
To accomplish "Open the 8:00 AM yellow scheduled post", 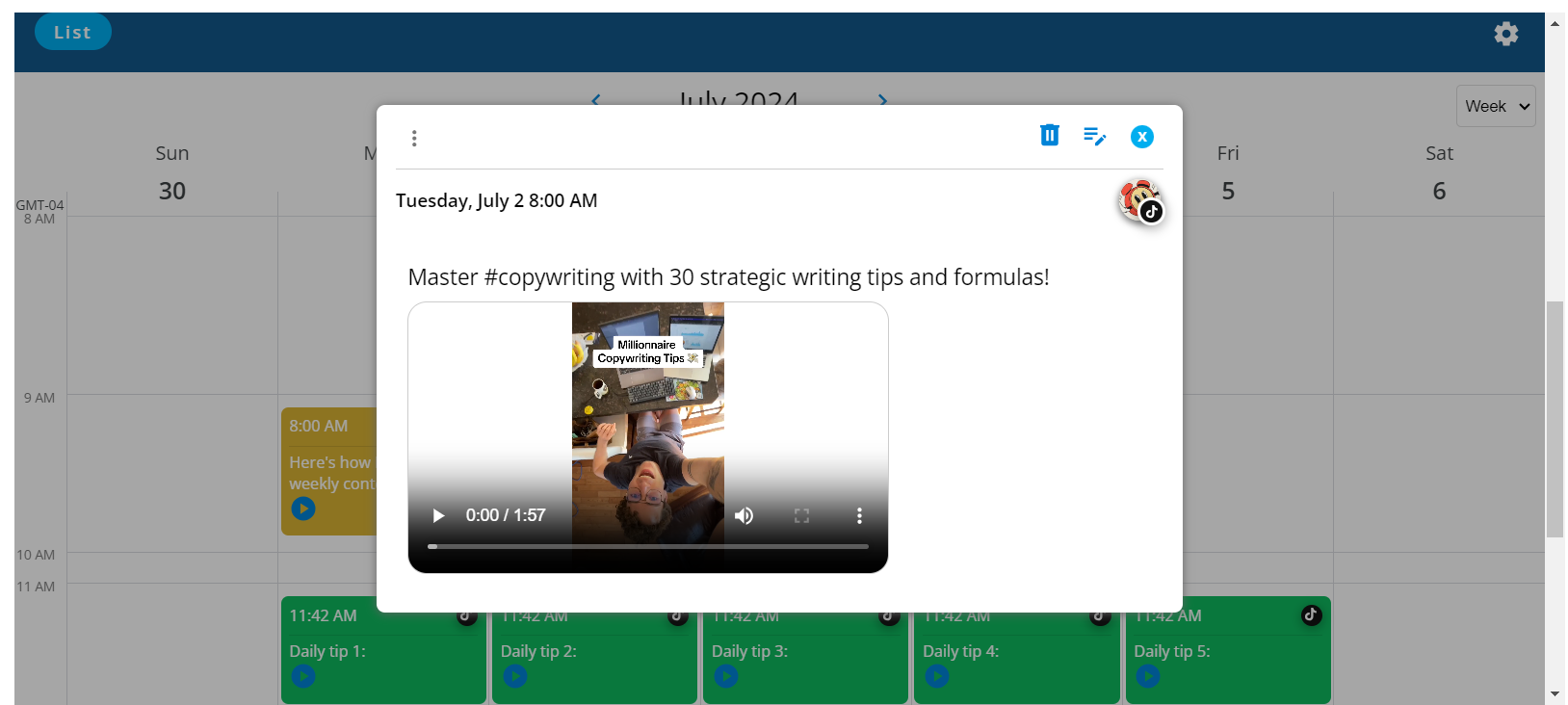I will point(327,462).
